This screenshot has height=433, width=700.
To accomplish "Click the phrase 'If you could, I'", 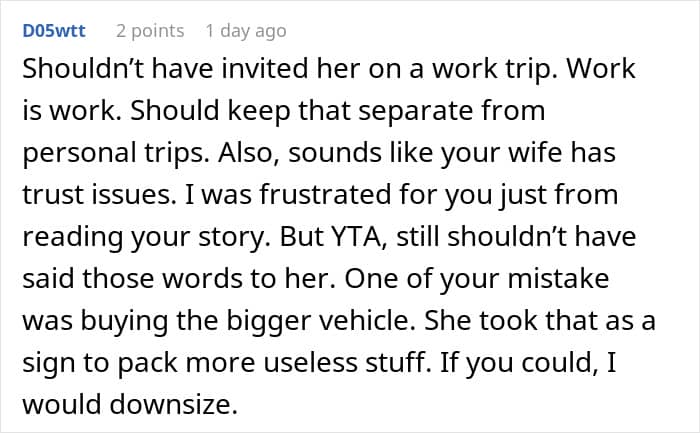I will coord(528,362).
